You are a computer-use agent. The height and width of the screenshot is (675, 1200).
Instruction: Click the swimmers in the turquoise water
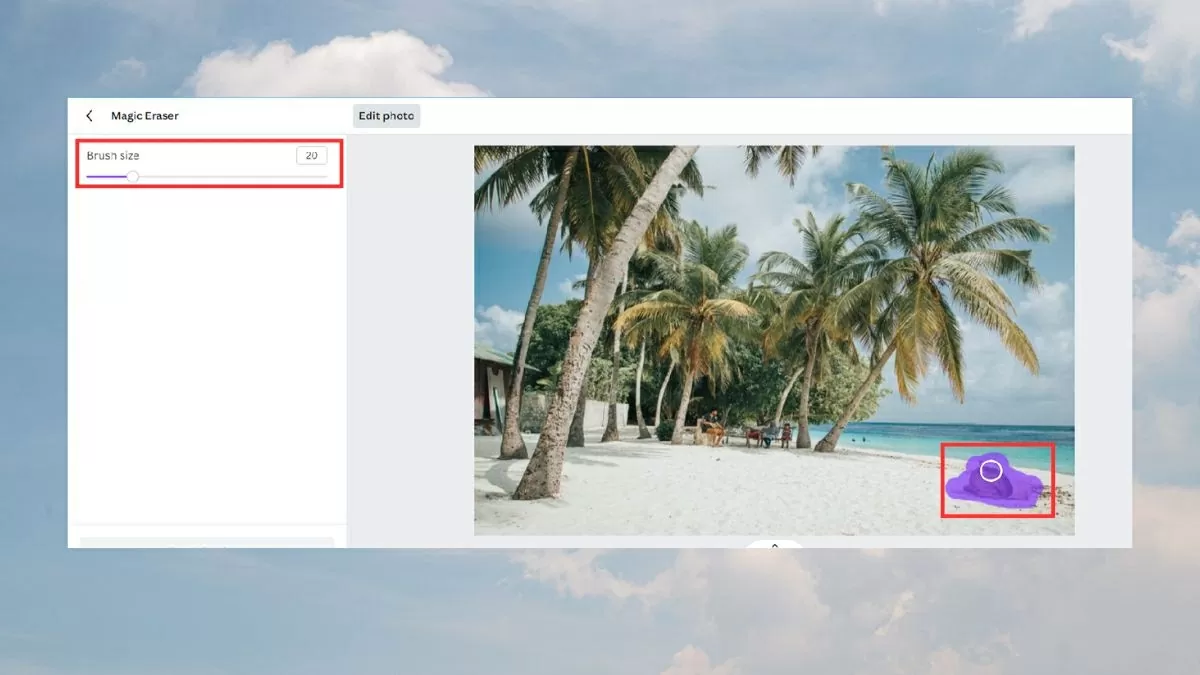click(x=856, y=437)
